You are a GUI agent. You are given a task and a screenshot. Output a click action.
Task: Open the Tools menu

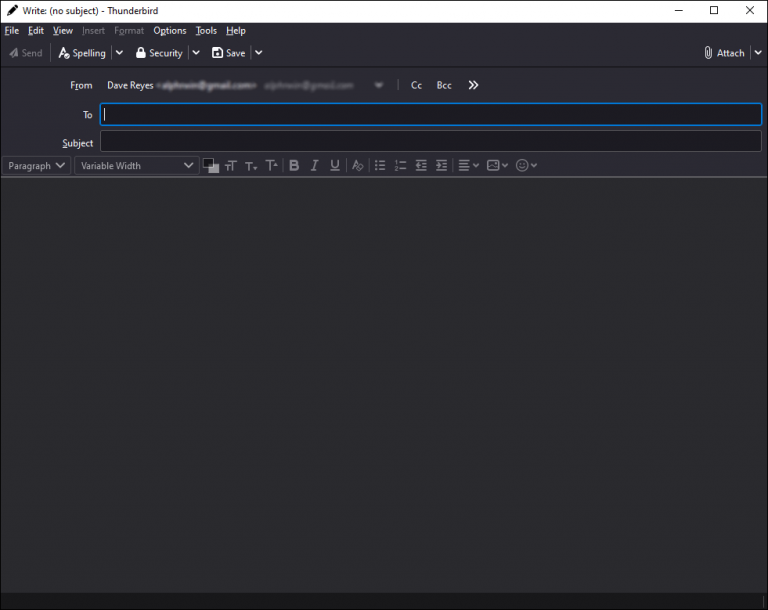click(x=205, y=31)
